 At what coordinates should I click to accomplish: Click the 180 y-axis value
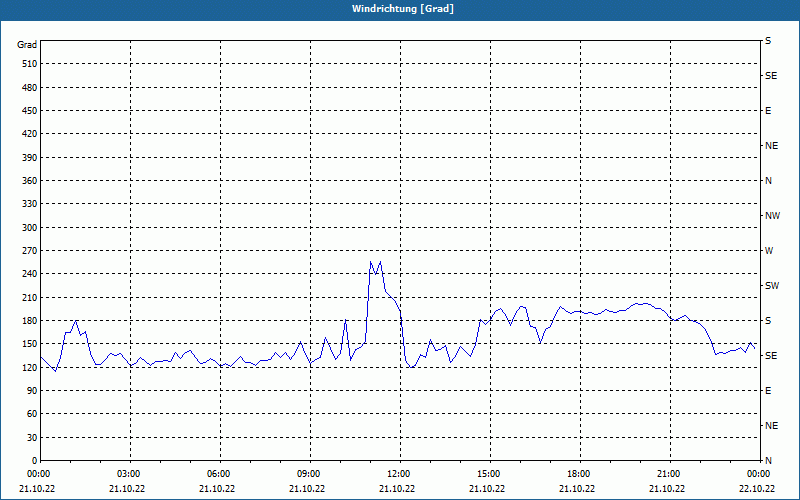point(30,321)
